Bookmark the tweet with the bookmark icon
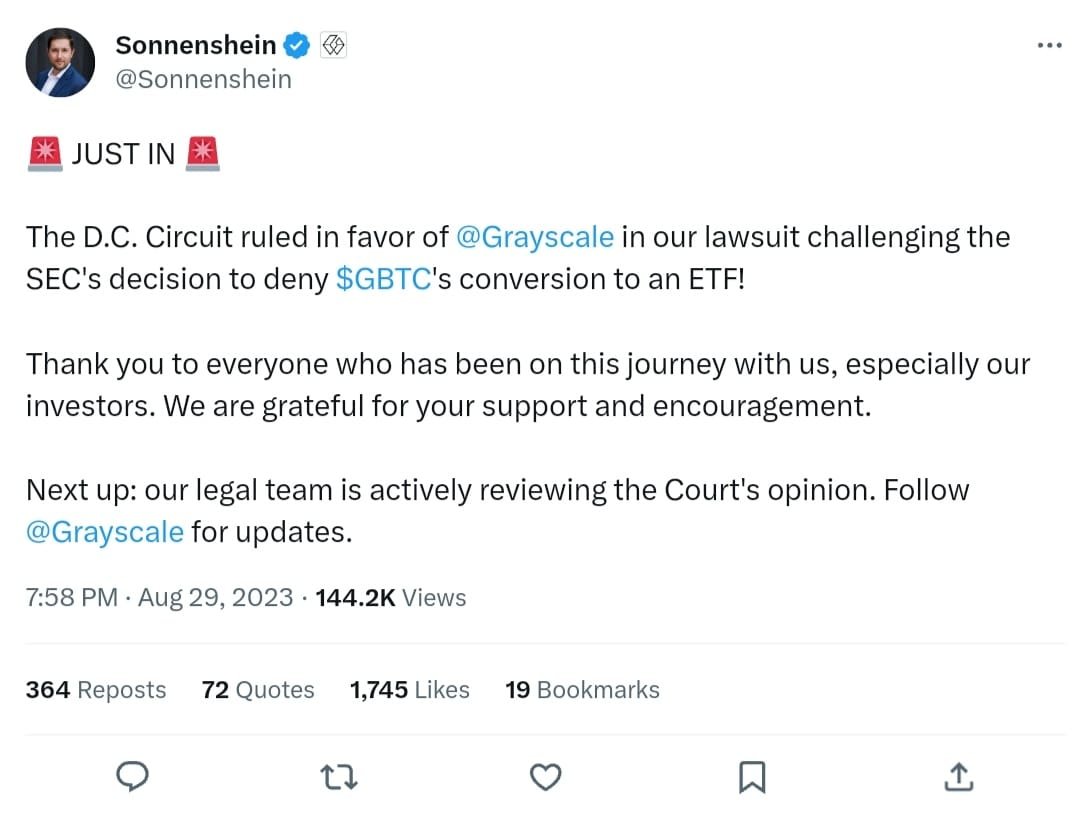The image size is (1080, 816). tap(751, 776)
